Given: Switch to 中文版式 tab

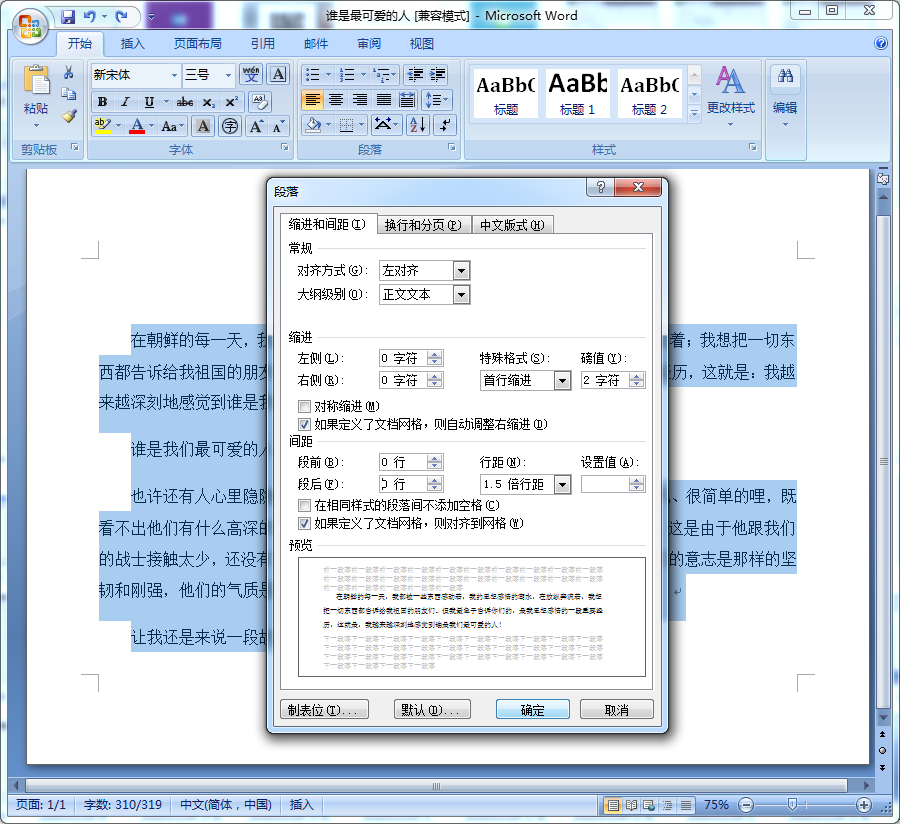Looking at the screenshot, I should 512,225.
